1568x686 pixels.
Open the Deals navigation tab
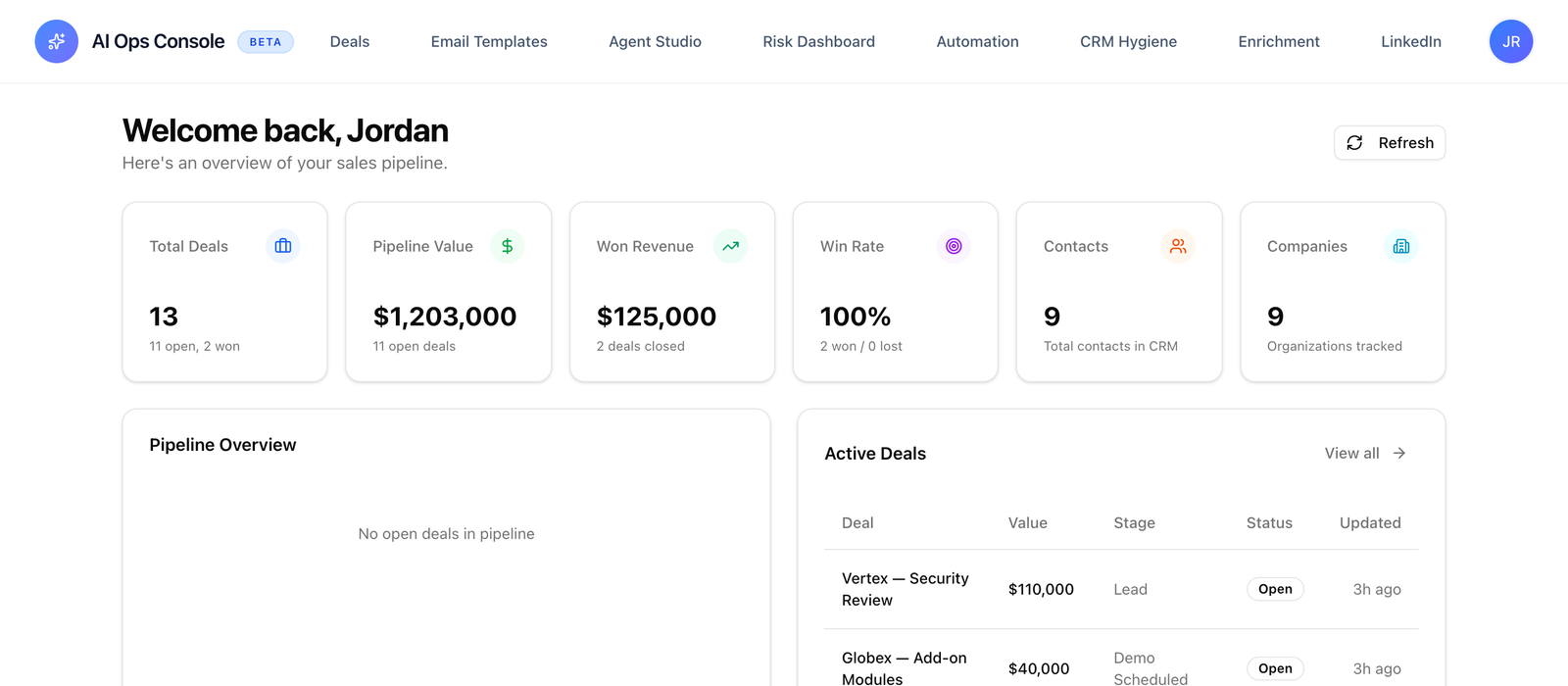click(x=350, y=41)
